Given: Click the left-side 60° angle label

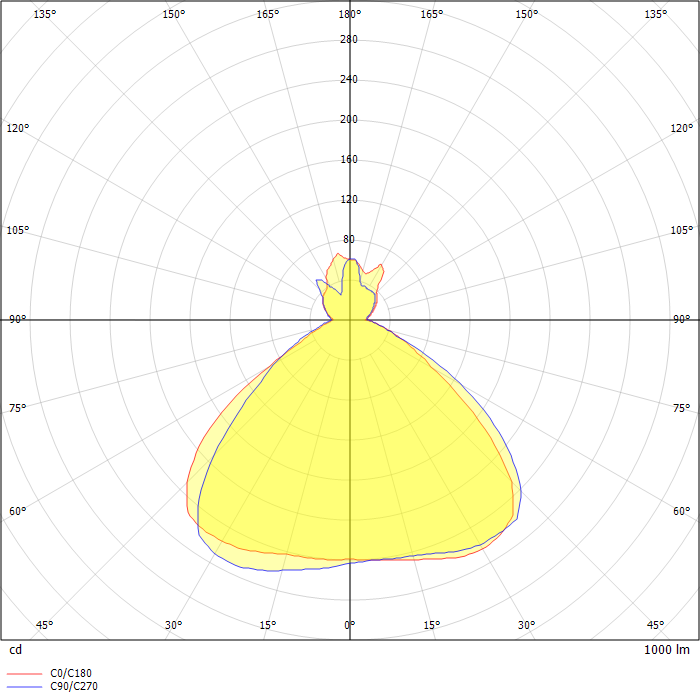Looking at the screenshot, I should pyautogui.click(x=18, y=511).
